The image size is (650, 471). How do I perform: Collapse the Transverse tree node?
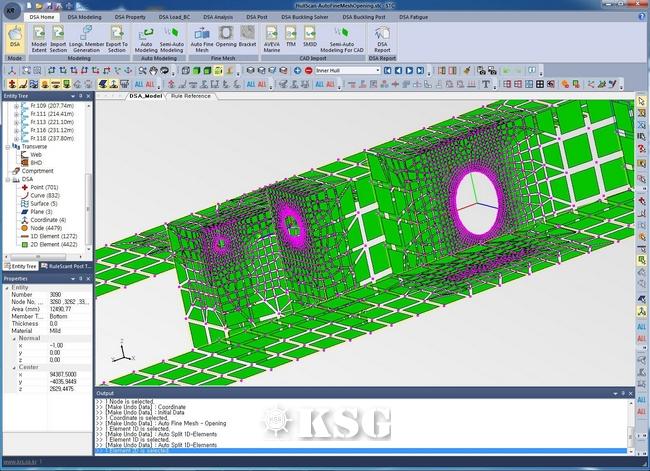[x=8, y=146]
